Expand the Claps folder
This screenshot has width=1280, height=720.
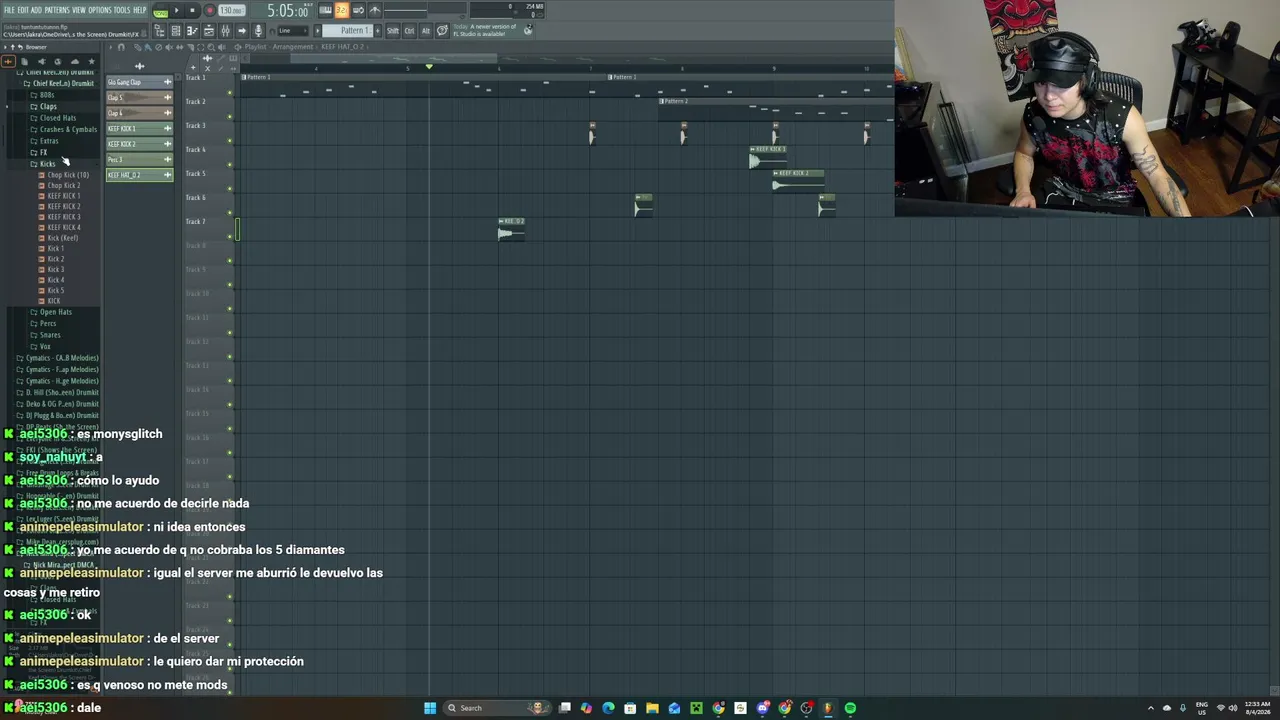click(x=48, y=106)
